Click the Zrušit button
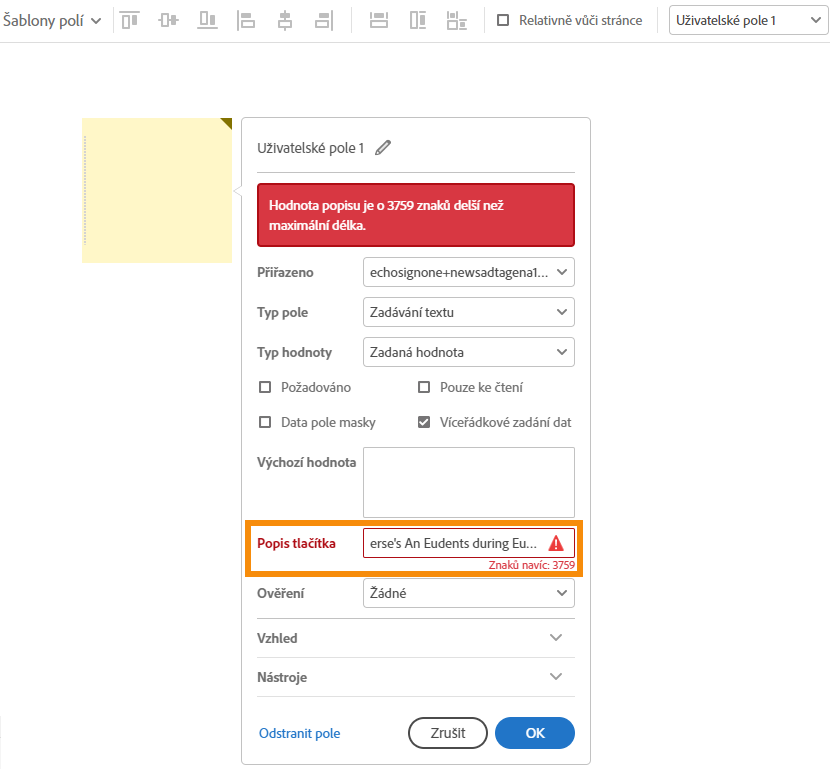830x769 pixels. [448, 733]
